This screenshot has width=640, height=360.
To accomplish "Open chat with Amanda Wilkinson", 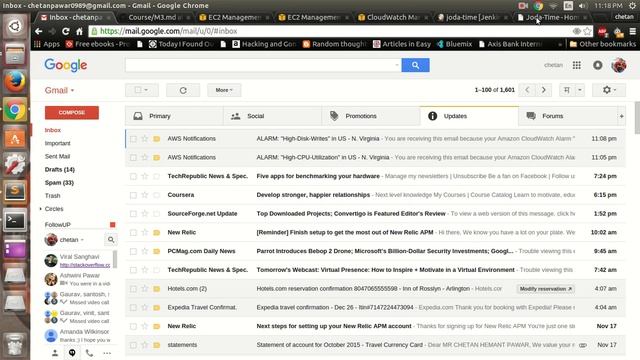I will click(x=78, y=336).
